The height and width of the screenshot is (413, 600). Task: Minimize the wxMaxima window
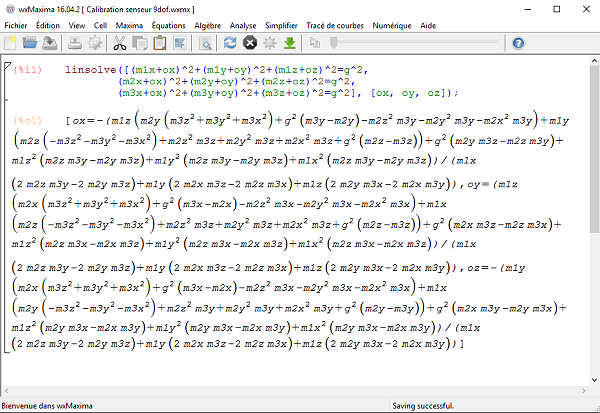[528, 9]
